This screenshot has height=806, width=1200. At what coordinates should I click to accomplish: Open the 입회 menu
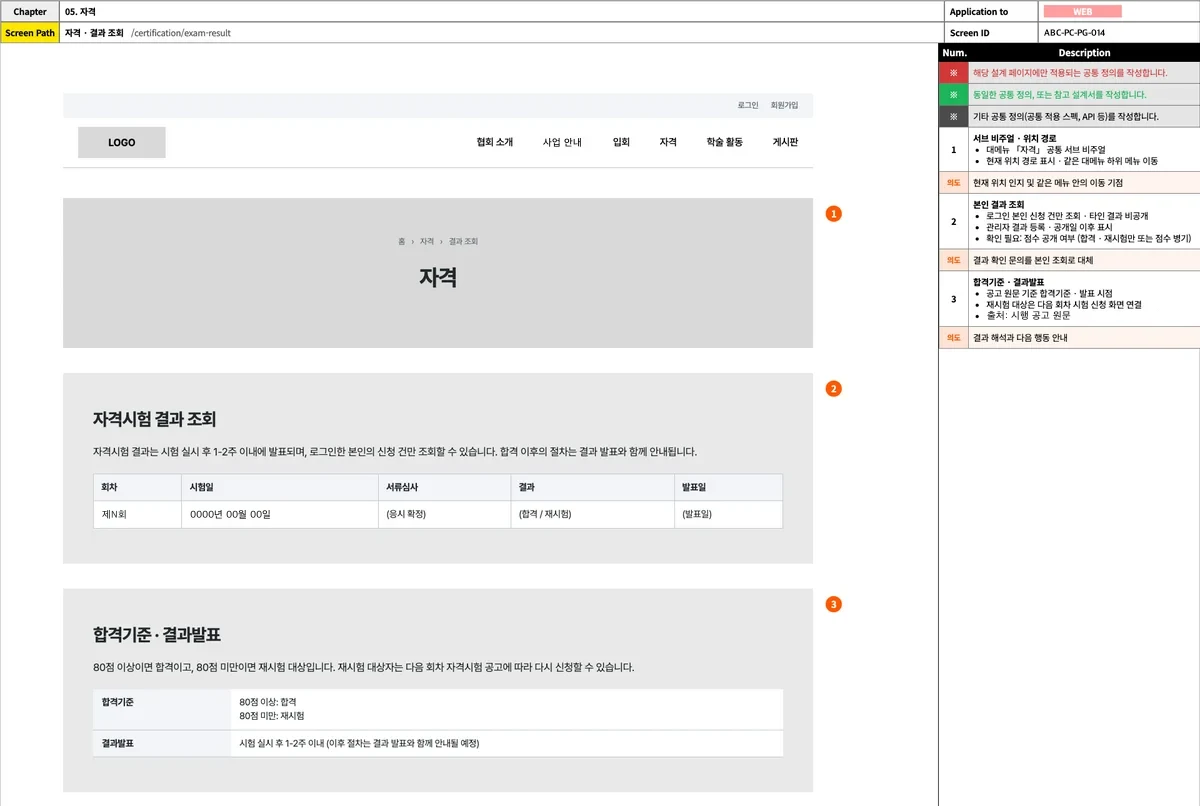point(621,142)
